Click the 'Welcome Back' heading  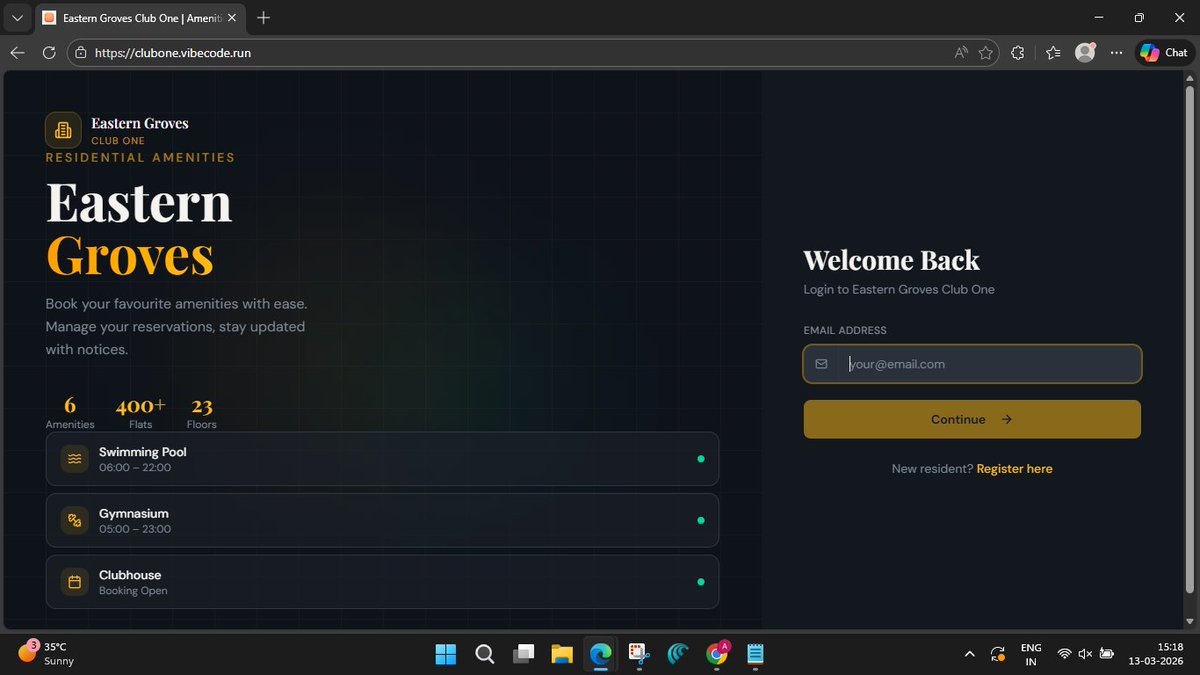pyautogui.click(x=892, y=261)
